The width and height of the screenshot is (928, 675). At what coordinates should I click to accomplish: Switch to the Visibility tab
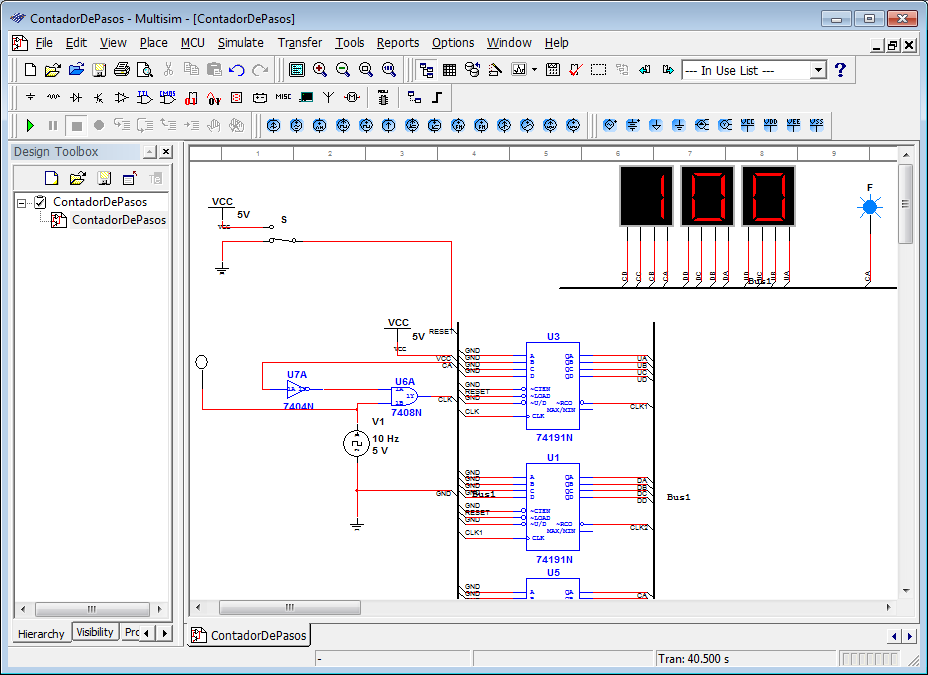pyautogui.click(x=95, y=632)
